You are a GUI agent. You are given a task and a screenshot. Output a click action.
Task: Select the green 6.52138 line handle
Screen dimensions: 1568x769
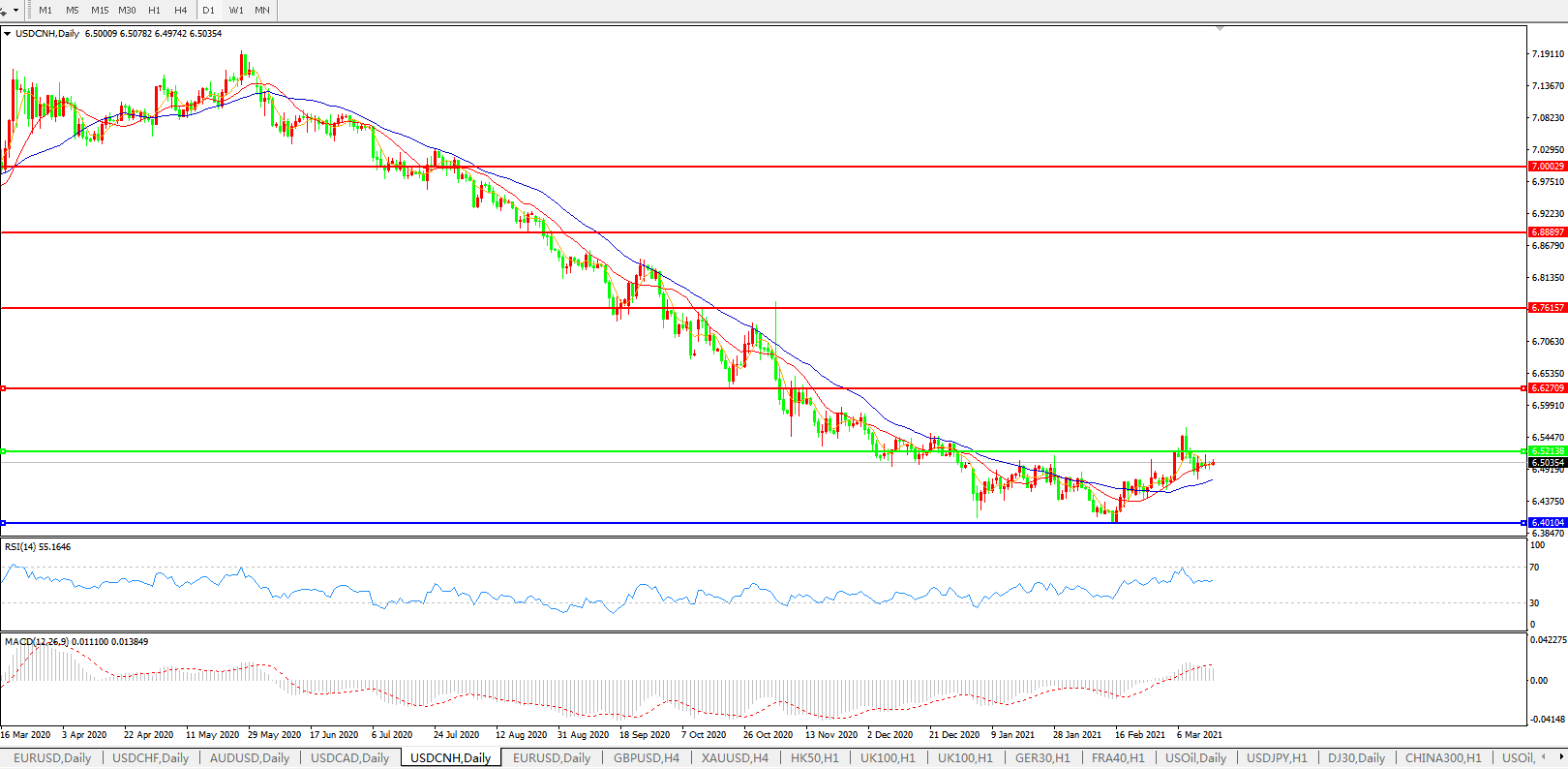point(4,451)
